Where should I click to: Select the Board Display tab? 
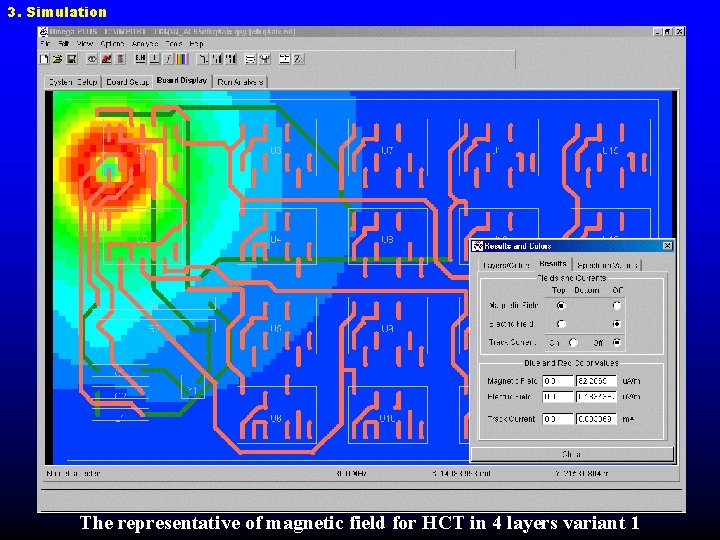pos(182,81)
